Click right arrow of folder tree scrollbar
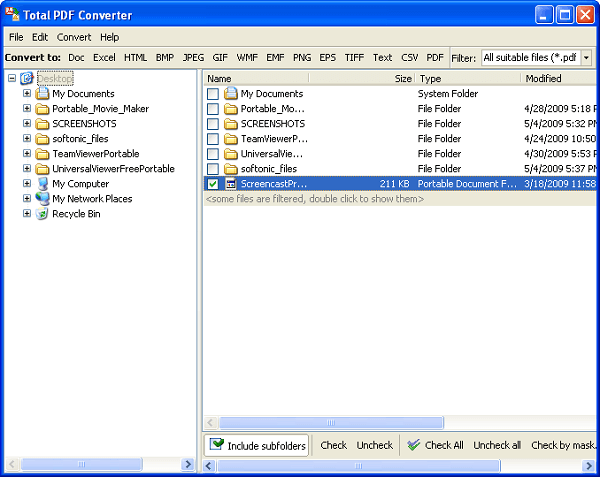Screen dimensions: 600x477 [188, 464]
